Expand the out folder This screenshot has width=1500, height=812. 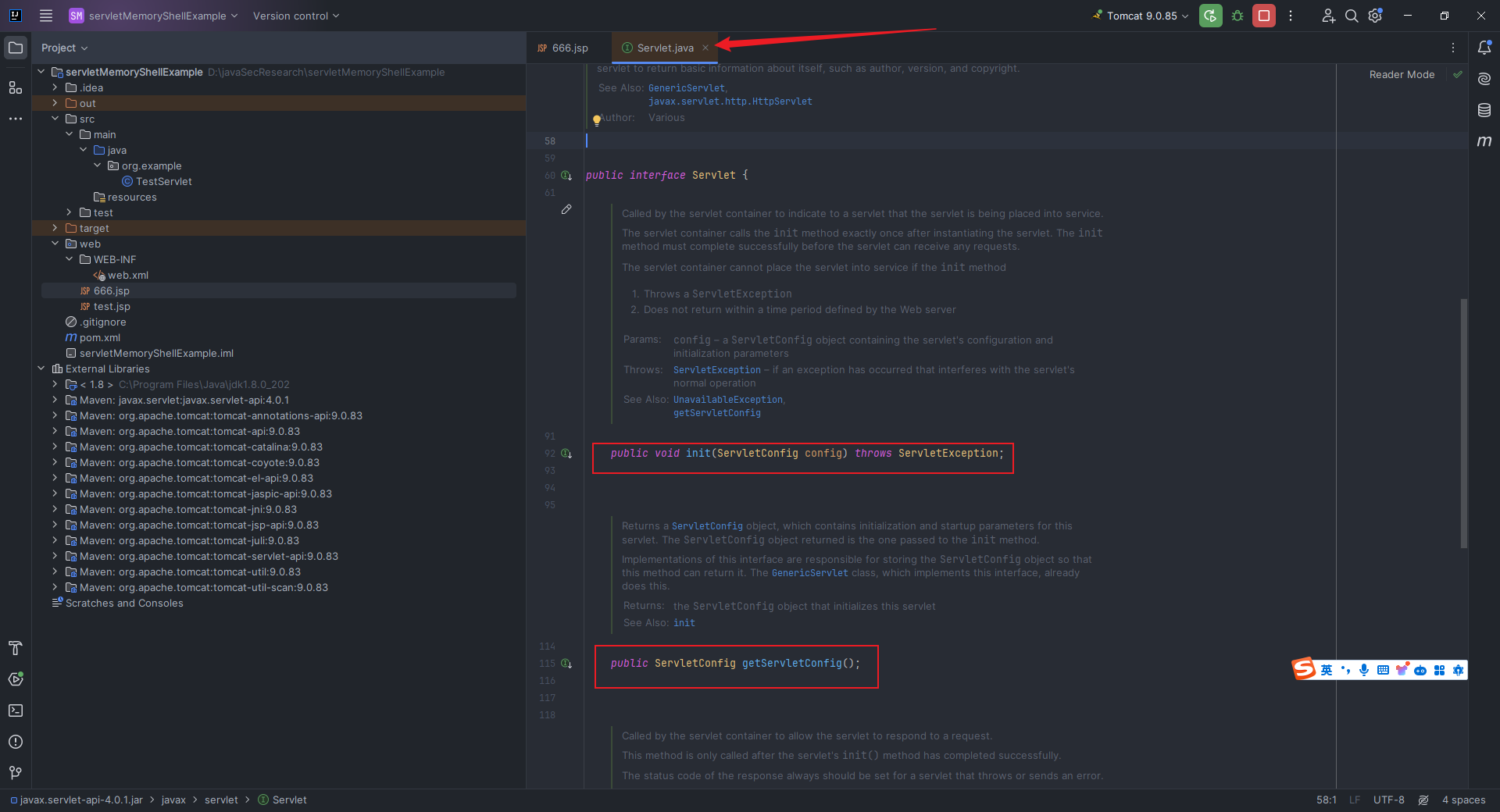pos(55,103)
